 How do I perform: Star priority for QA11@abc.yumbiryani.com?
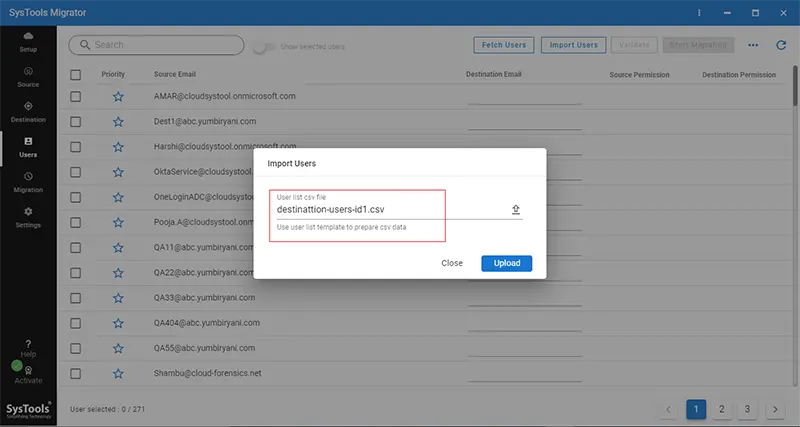[118, 247]
